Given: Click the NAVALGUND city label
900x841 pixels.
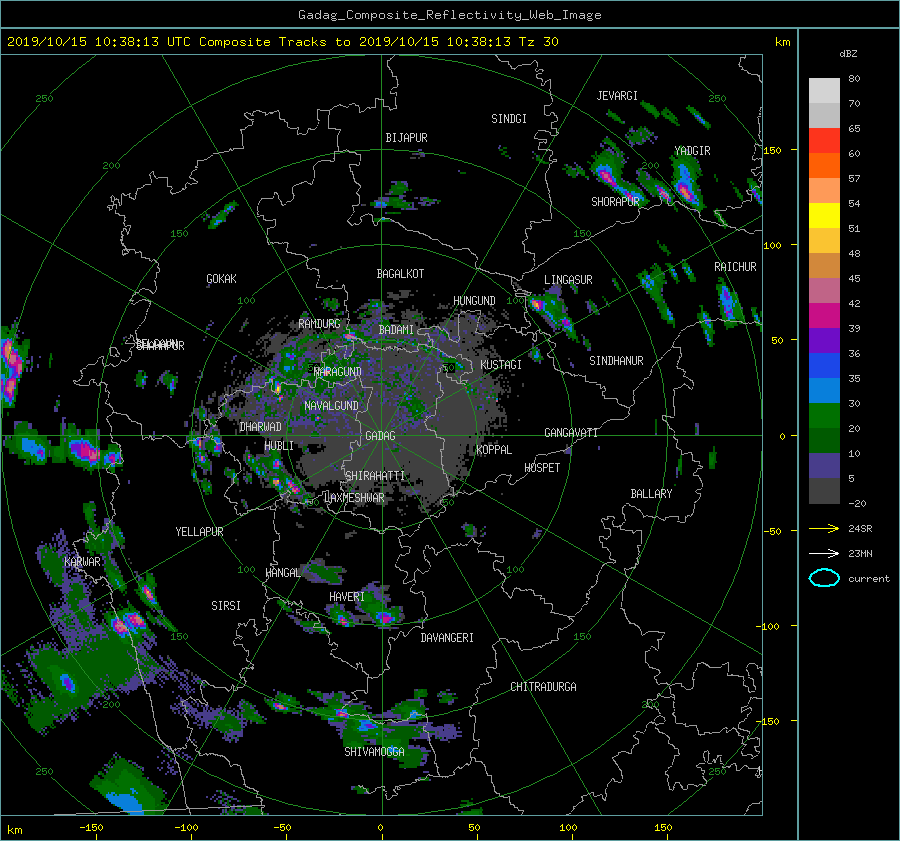Looking at the screenshot, I should coord(331,406).
